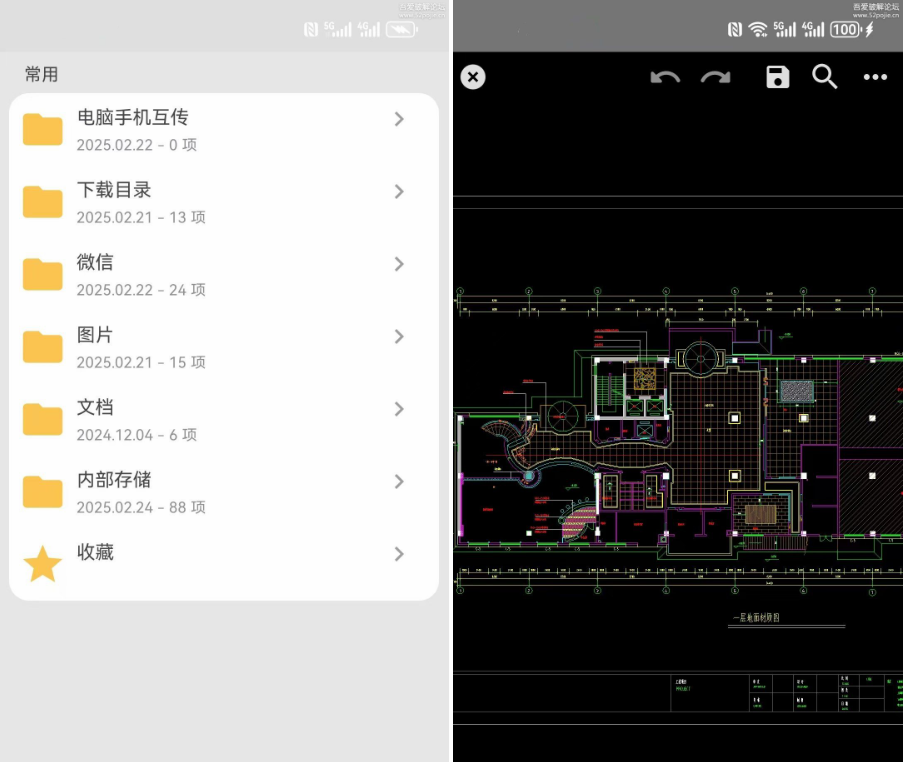Tap the 内部存储 folder icon
Screen dimensions: 905x762
click(x=43, y=492)
